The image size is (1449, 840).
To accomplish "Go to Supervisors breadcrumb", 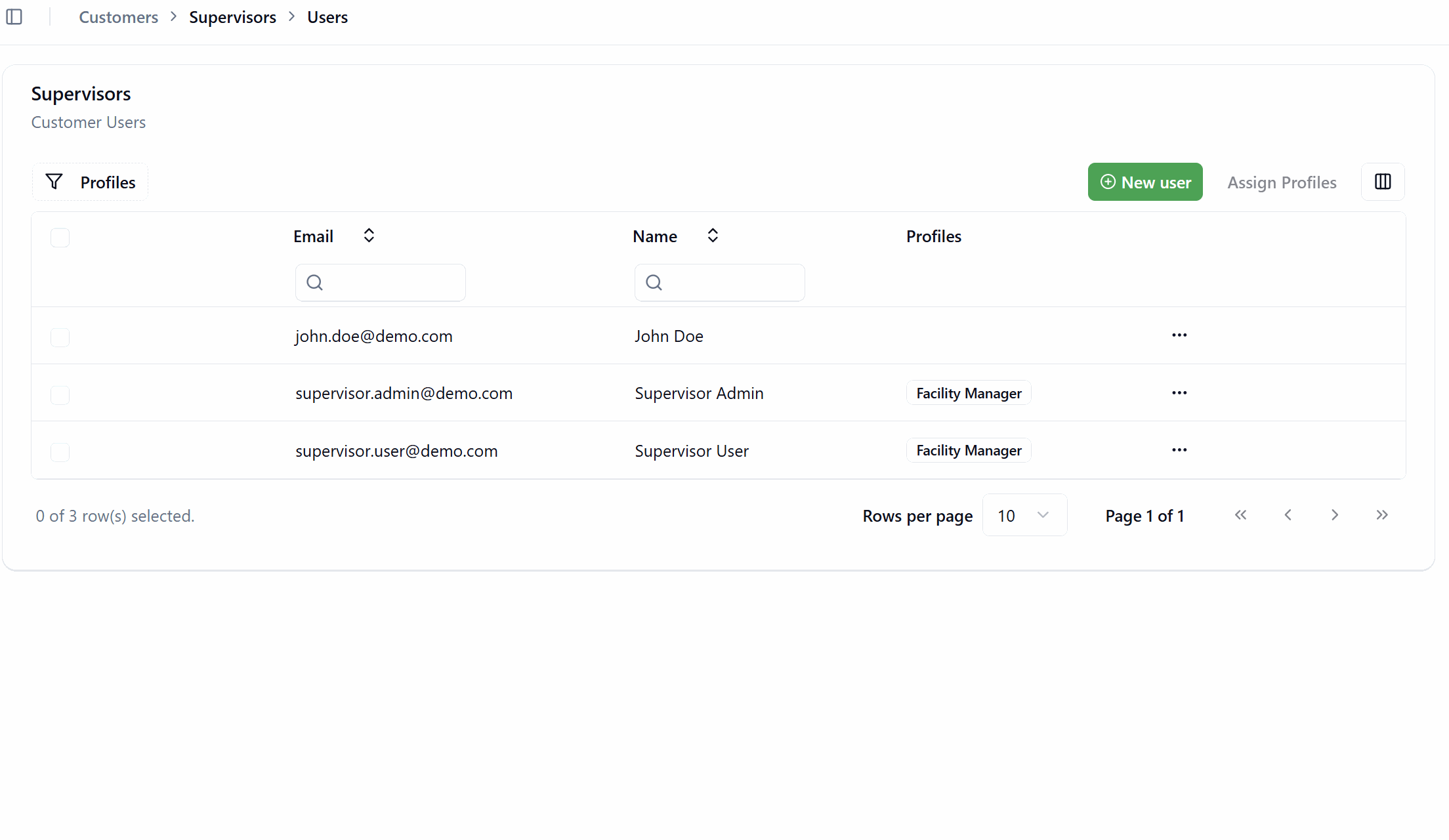I will [x=232, y=17].
